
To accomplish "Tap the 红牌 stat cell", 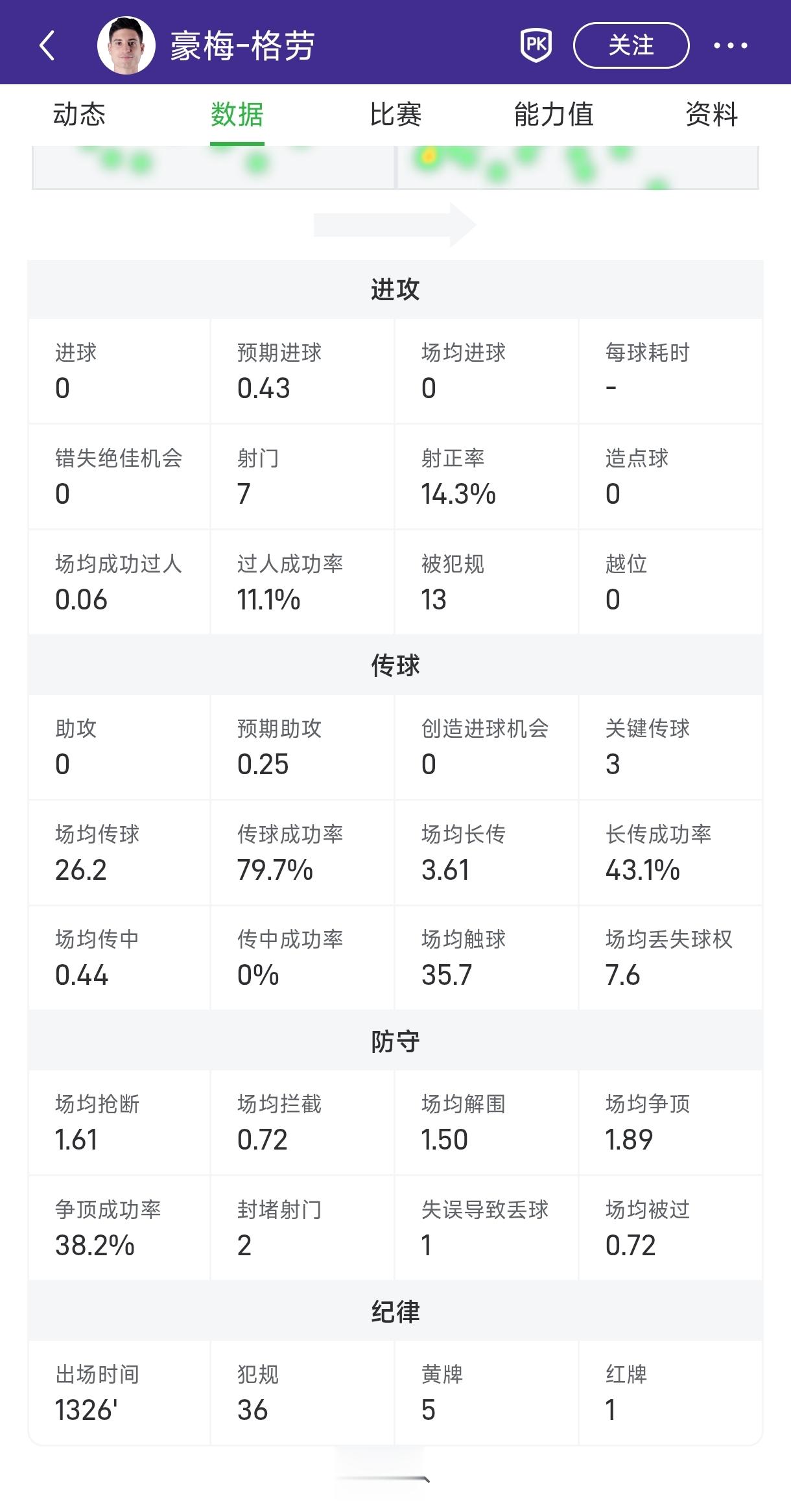I will (x=670, y=1393).
